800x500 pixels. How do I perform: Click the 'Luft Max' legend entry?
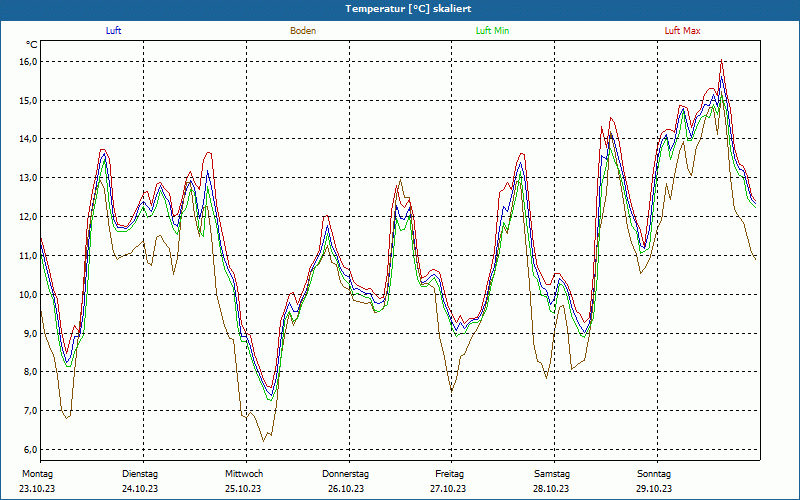click(x=683, y=31)
